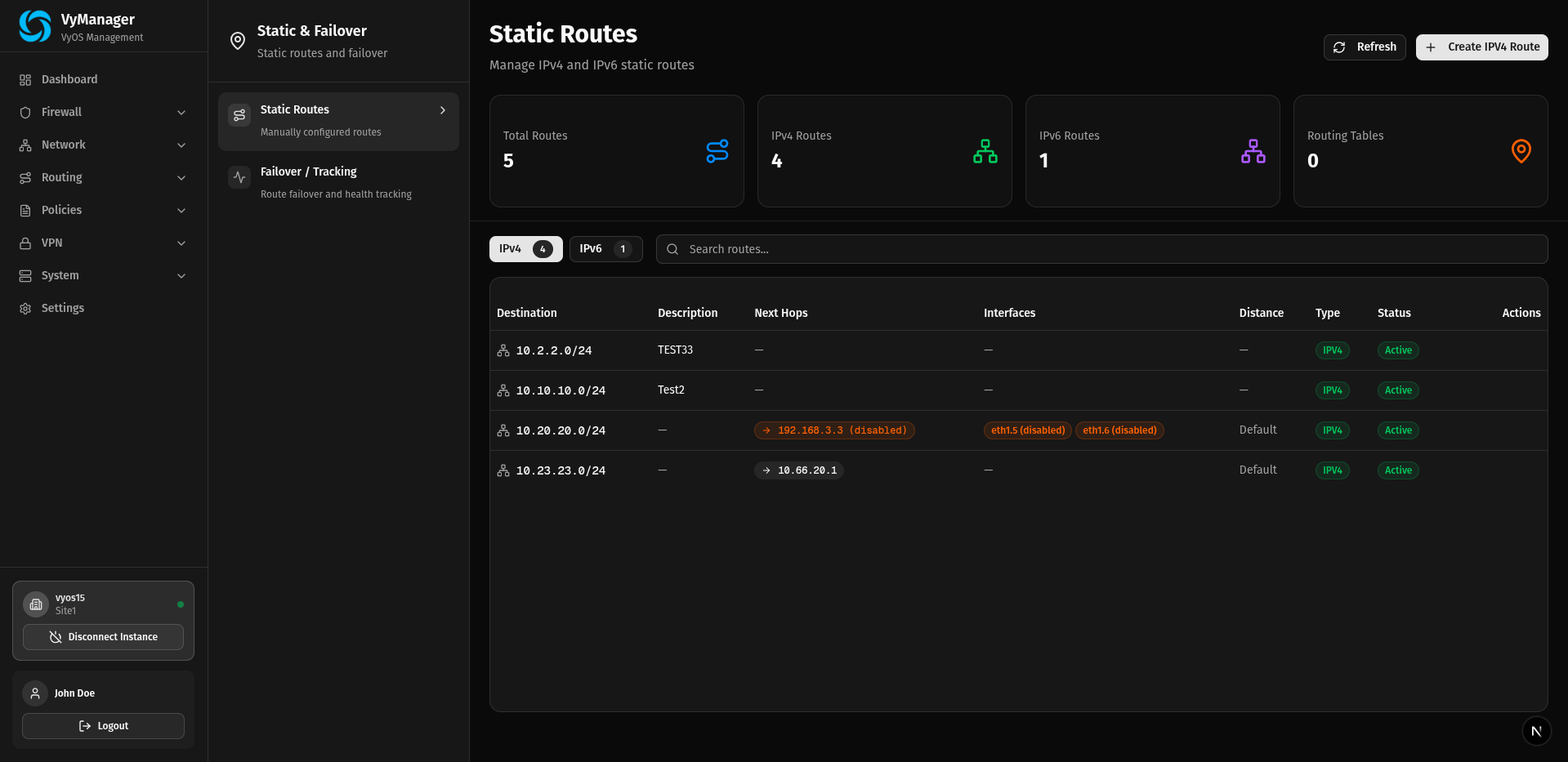Click the eth1.5 (disabled) interface chip
The height and width of the screenshot is (762, 1568).
[x=1027, y=430]
